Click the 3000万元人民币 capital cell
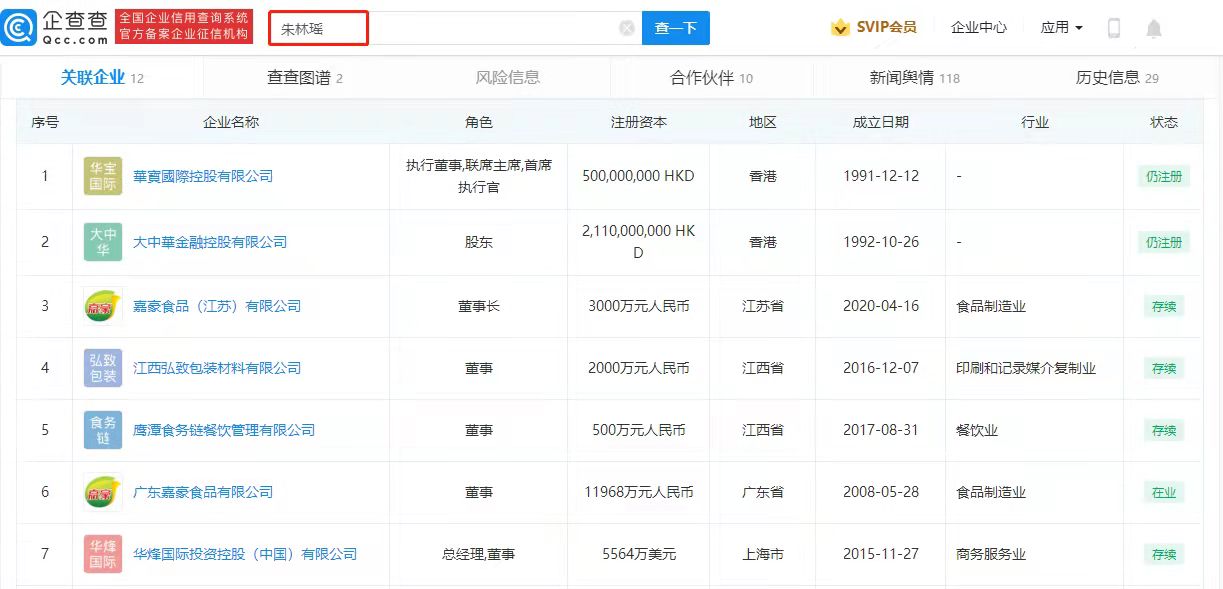This screenshot has height=589, width=1223. pos(638,306)
